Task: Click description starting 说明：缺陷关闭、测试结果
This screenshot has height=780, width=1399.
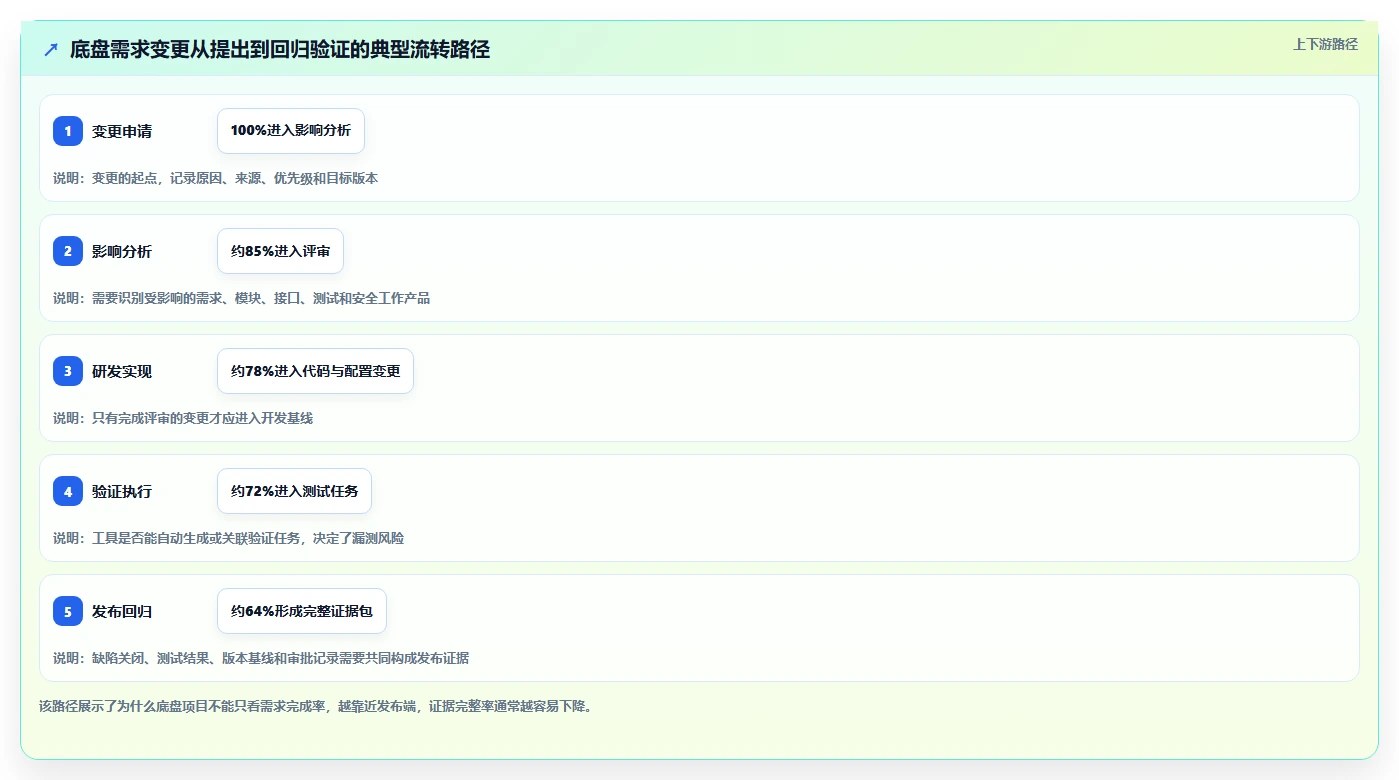Action: coord(261,658)
